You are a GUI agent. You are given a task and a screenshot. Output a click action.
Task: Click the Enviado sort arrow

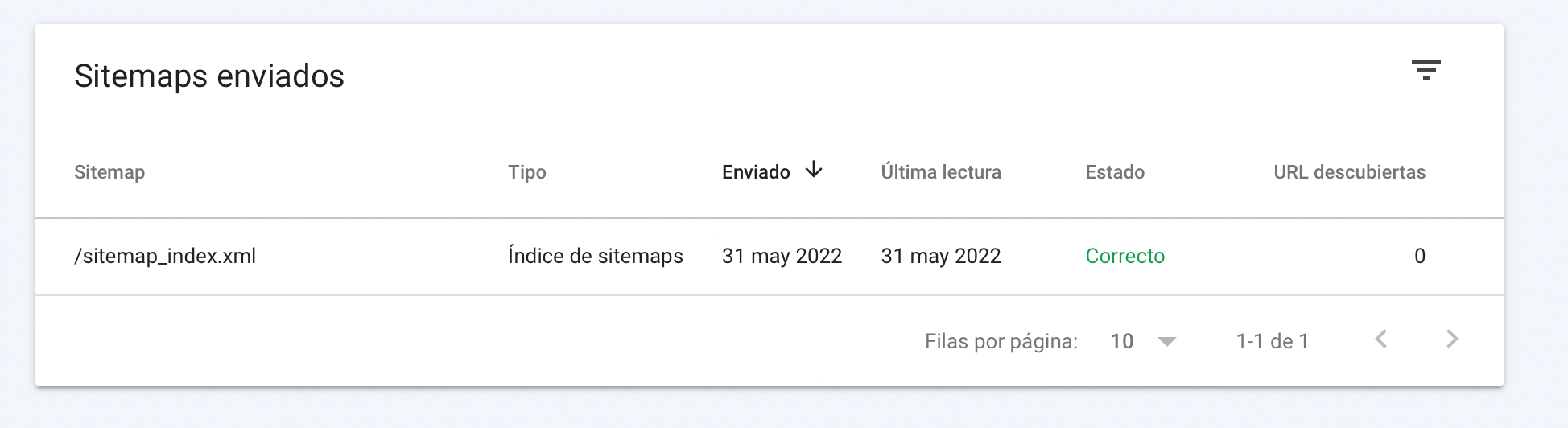(x=814, y=170)
